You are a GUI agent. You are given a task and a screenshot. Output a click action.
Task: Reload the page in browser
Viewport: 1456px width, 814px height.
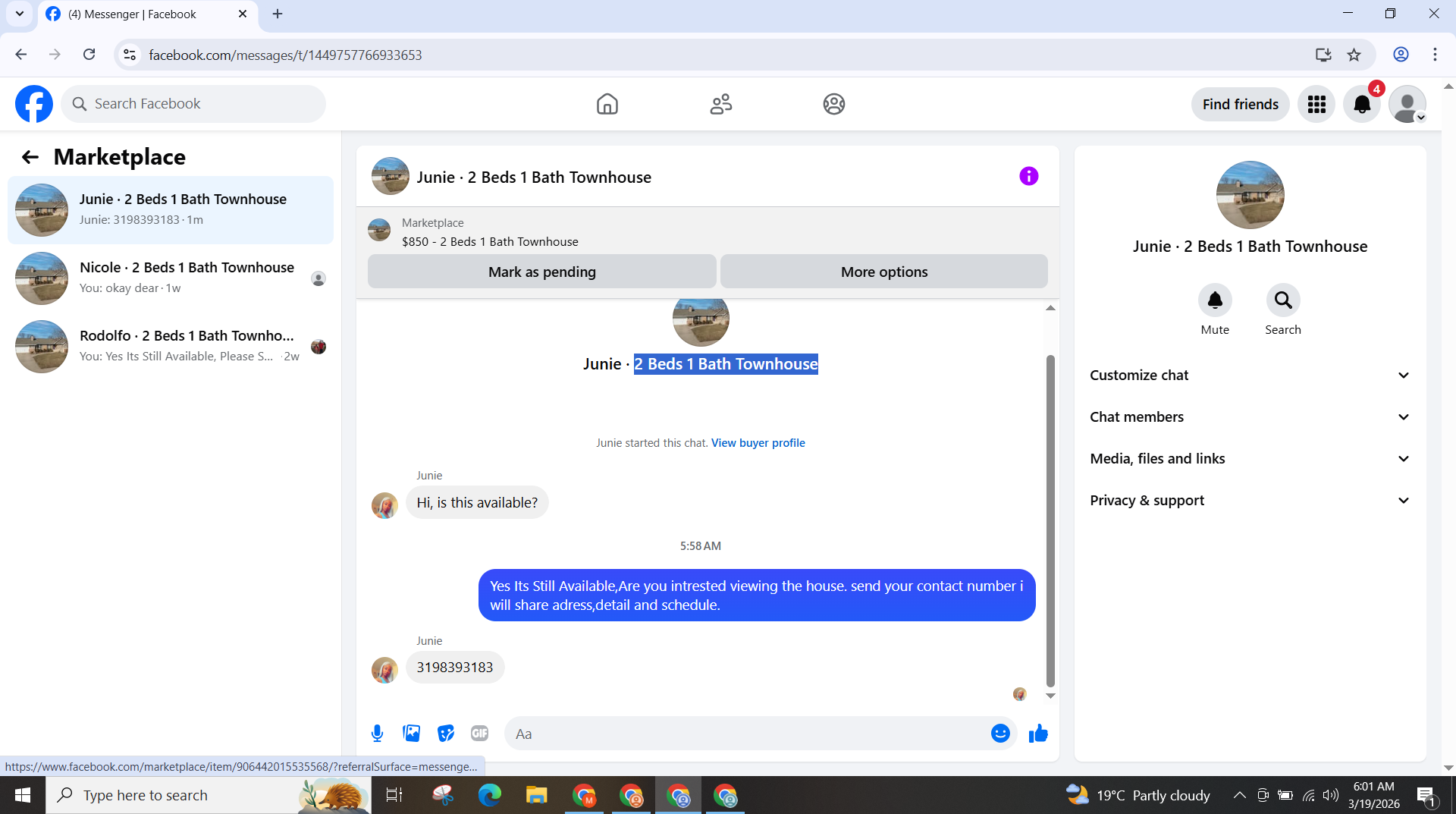coord(89,55)
